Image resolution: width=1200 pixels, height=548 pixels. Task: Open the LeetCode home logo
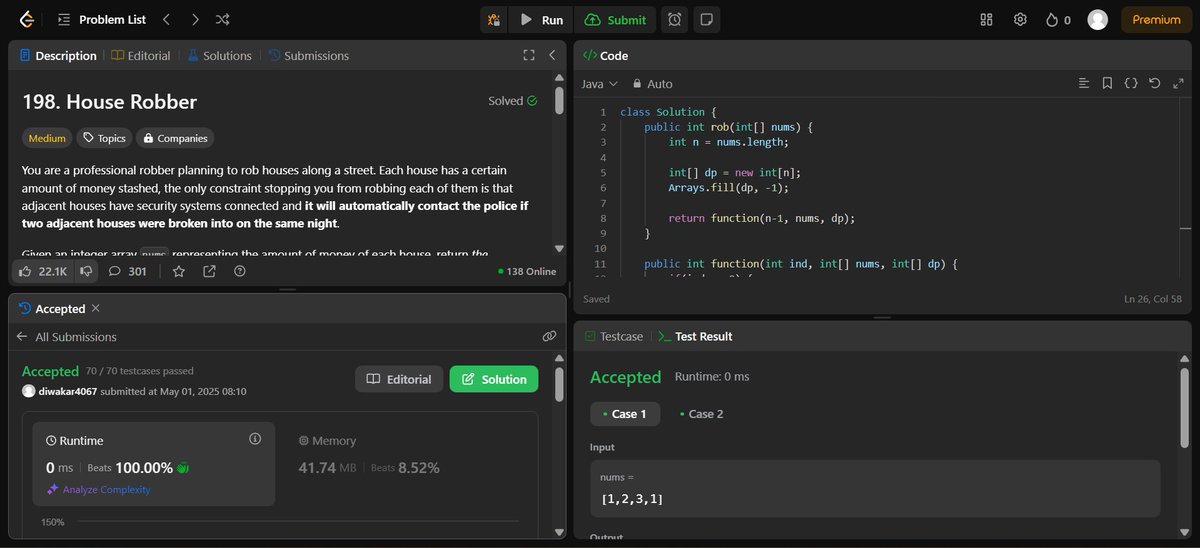(26, 19)
